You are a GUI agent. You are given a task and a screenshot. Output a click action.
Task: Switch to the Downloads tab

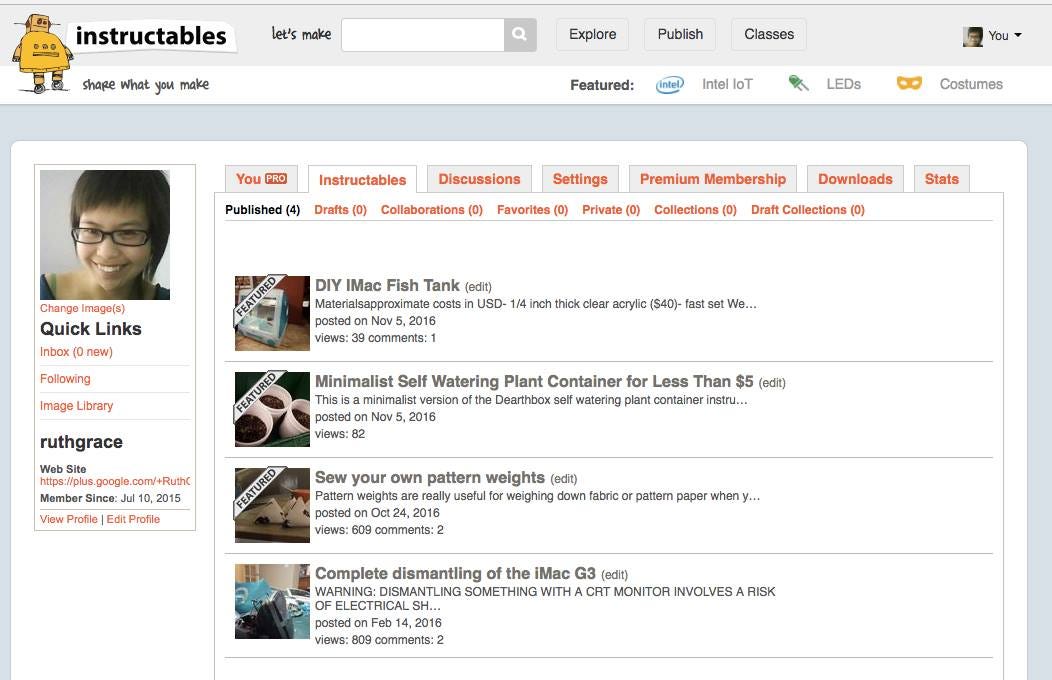tap(855, 179)
